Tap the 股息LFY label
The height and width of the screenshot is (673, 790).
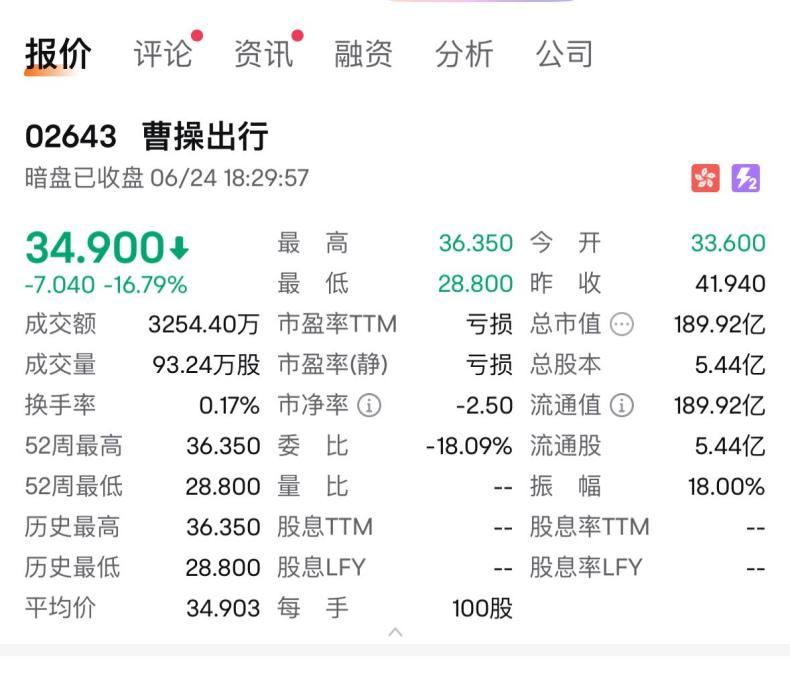321,568
